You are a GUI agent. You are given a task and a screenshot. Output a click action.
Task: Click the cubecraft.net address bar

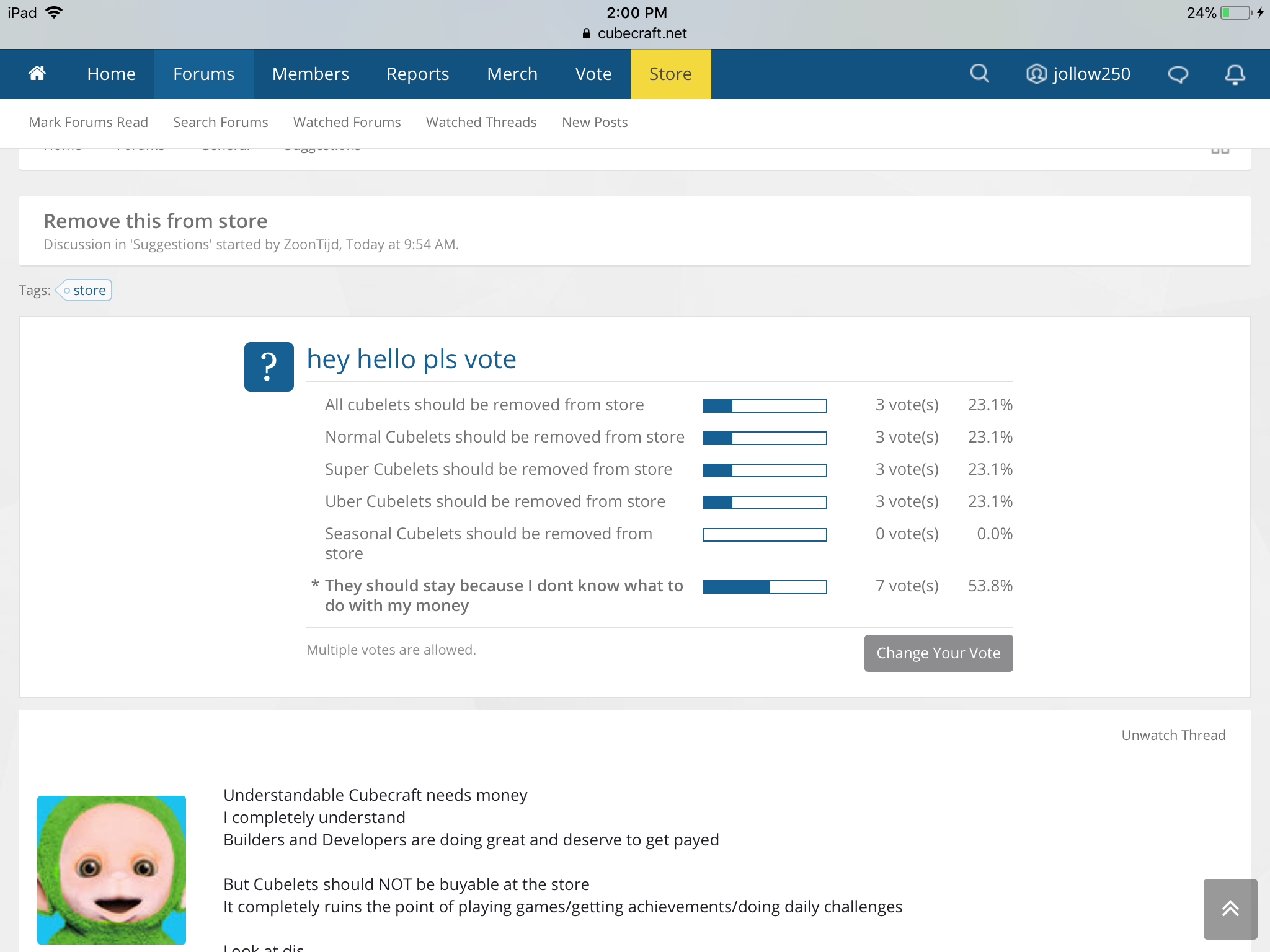tap(635, 33)
